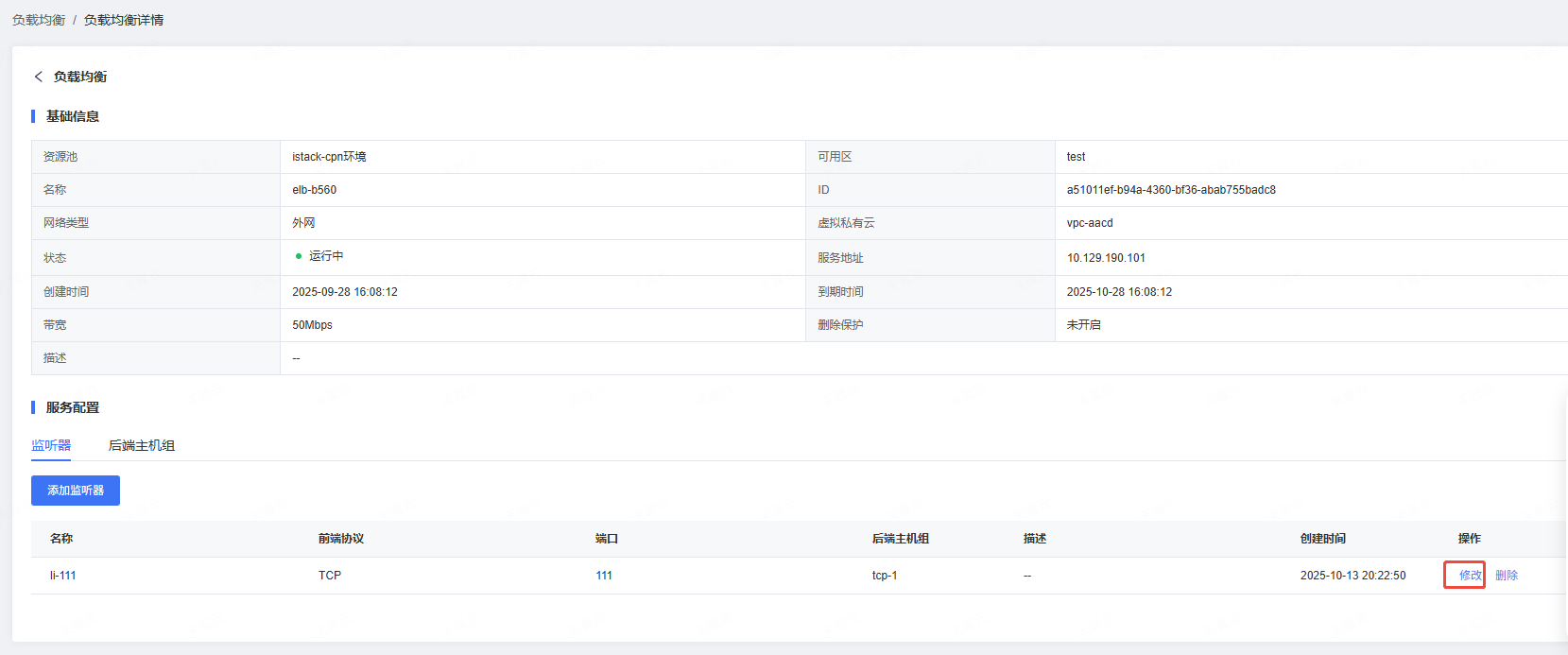Image resolution: width=1568 pixels, height=655 pixels.
Task: Click 删除 for listener li-111
Action: point(1507,576)
